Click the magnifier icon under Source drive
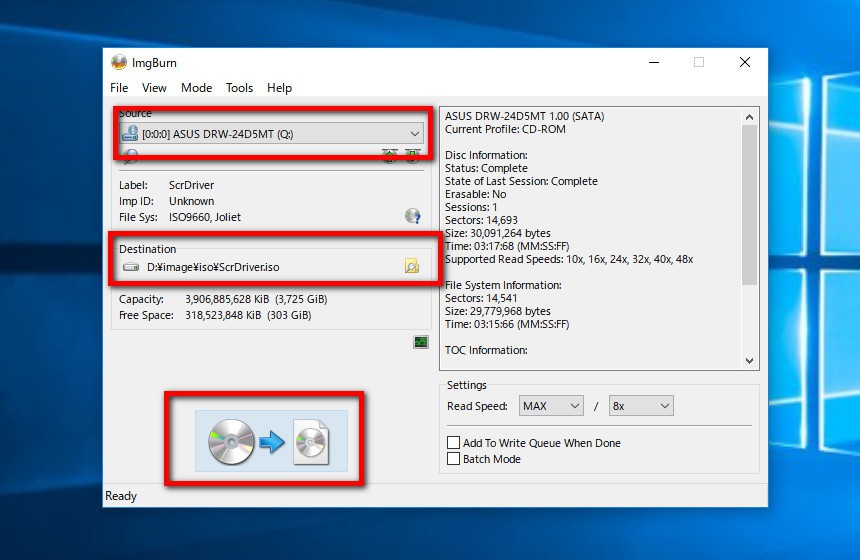Viewport: 860px width, 560px height. [129, 156]
